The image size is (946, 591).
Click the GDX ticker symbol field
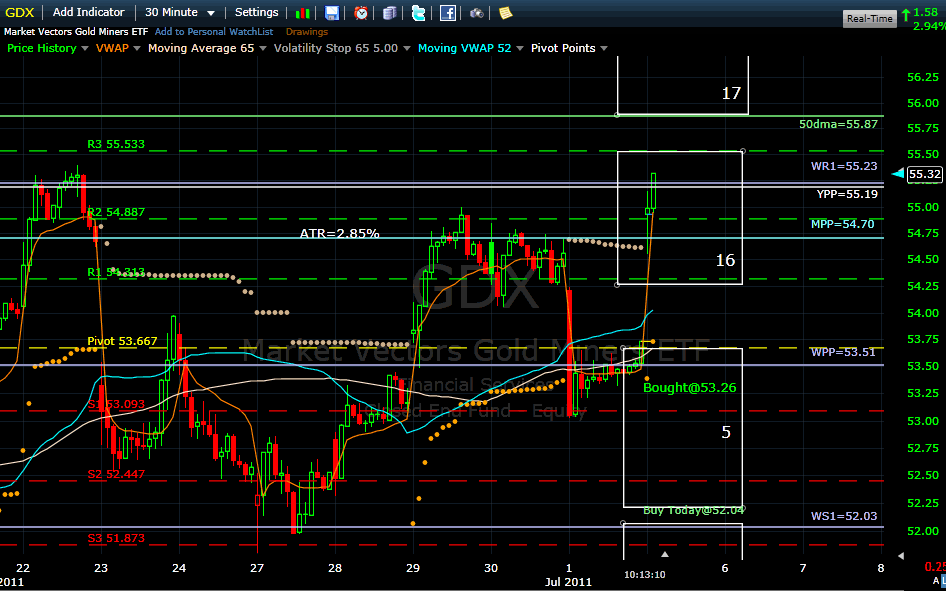pyautogui.click(x=21, y=12)
